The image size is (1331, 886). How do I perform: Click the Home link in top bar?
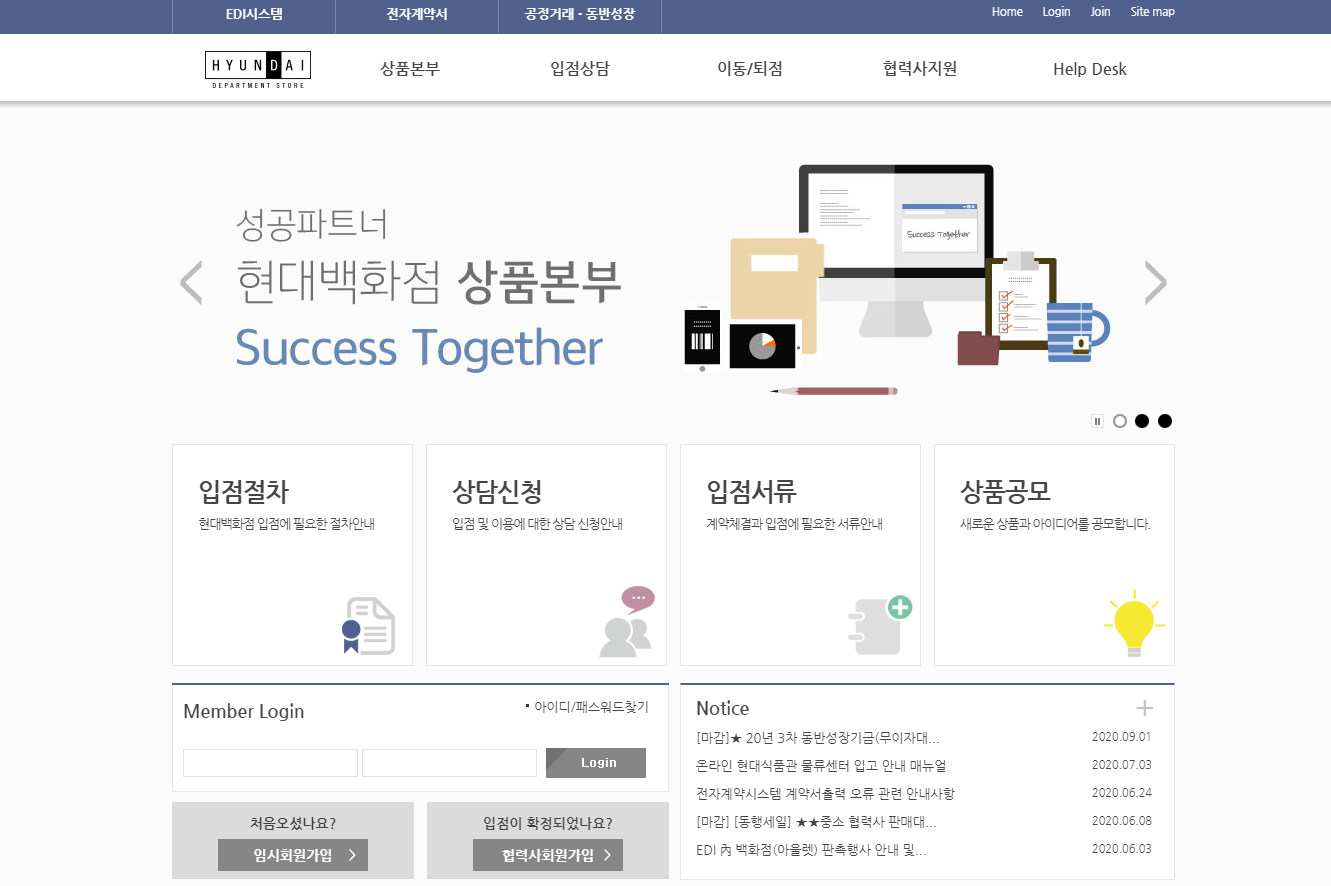(1007, 12)
